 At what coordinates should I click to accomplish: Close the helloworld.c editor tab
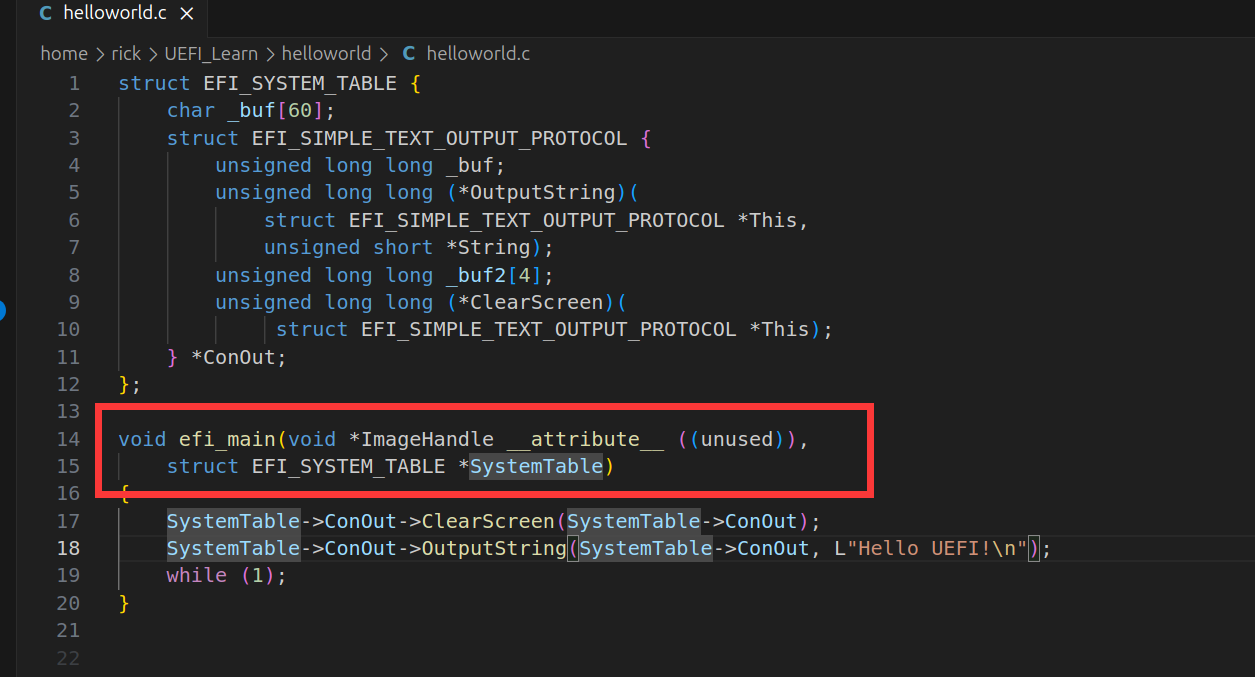[187, 14]
